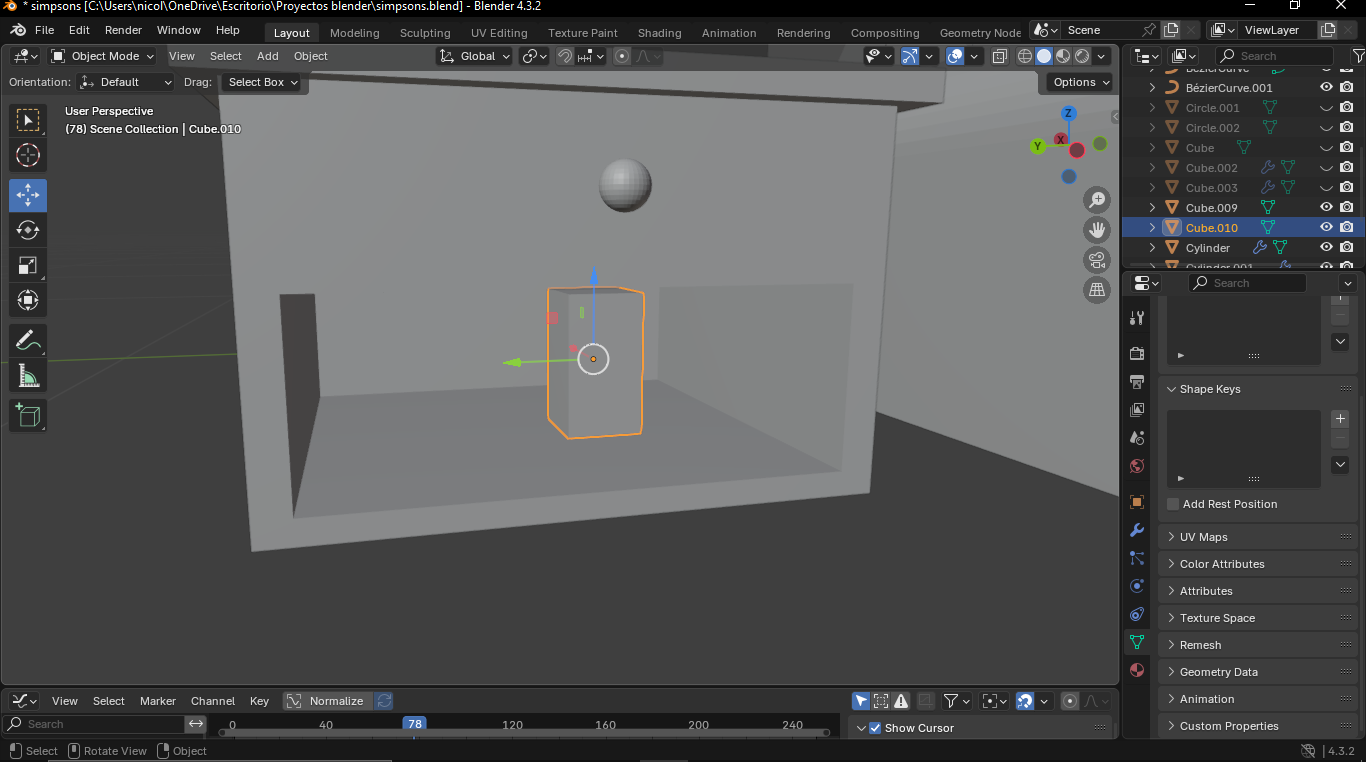Select the Select Box tool in toolbar
This screenshot has width=1366, height=762.
28,121
